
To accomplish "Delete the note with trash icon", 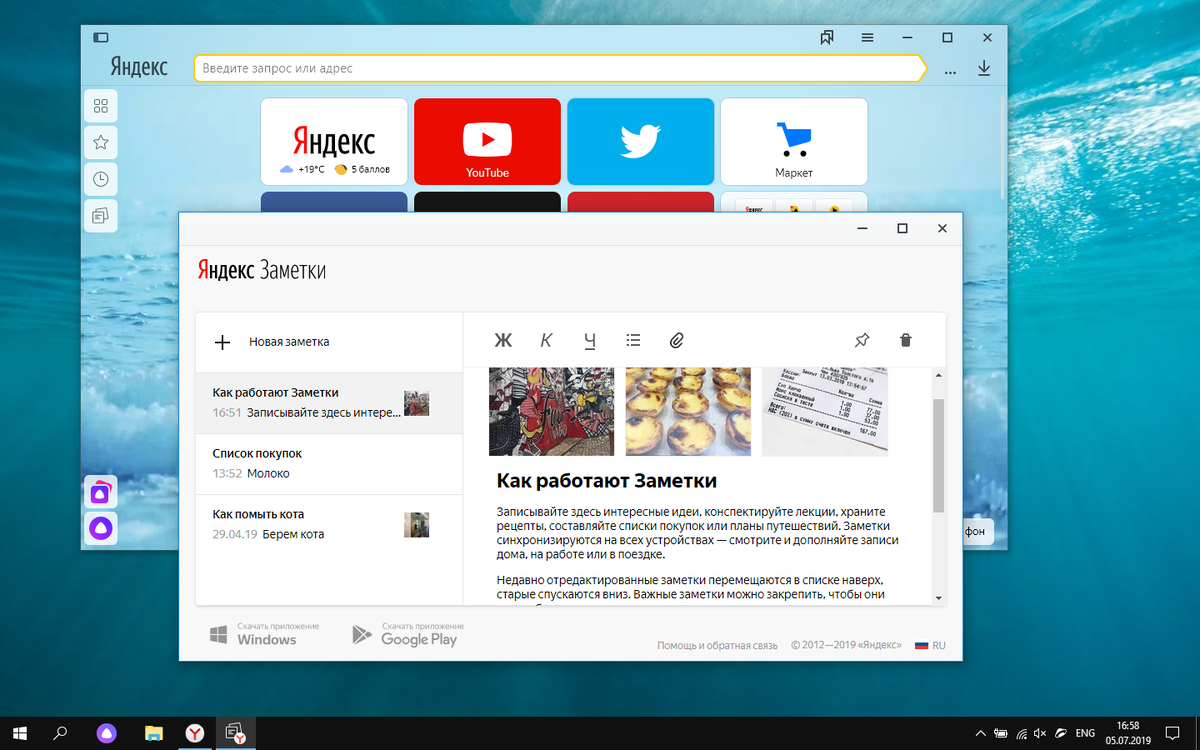I will click(x=906, y=340).
